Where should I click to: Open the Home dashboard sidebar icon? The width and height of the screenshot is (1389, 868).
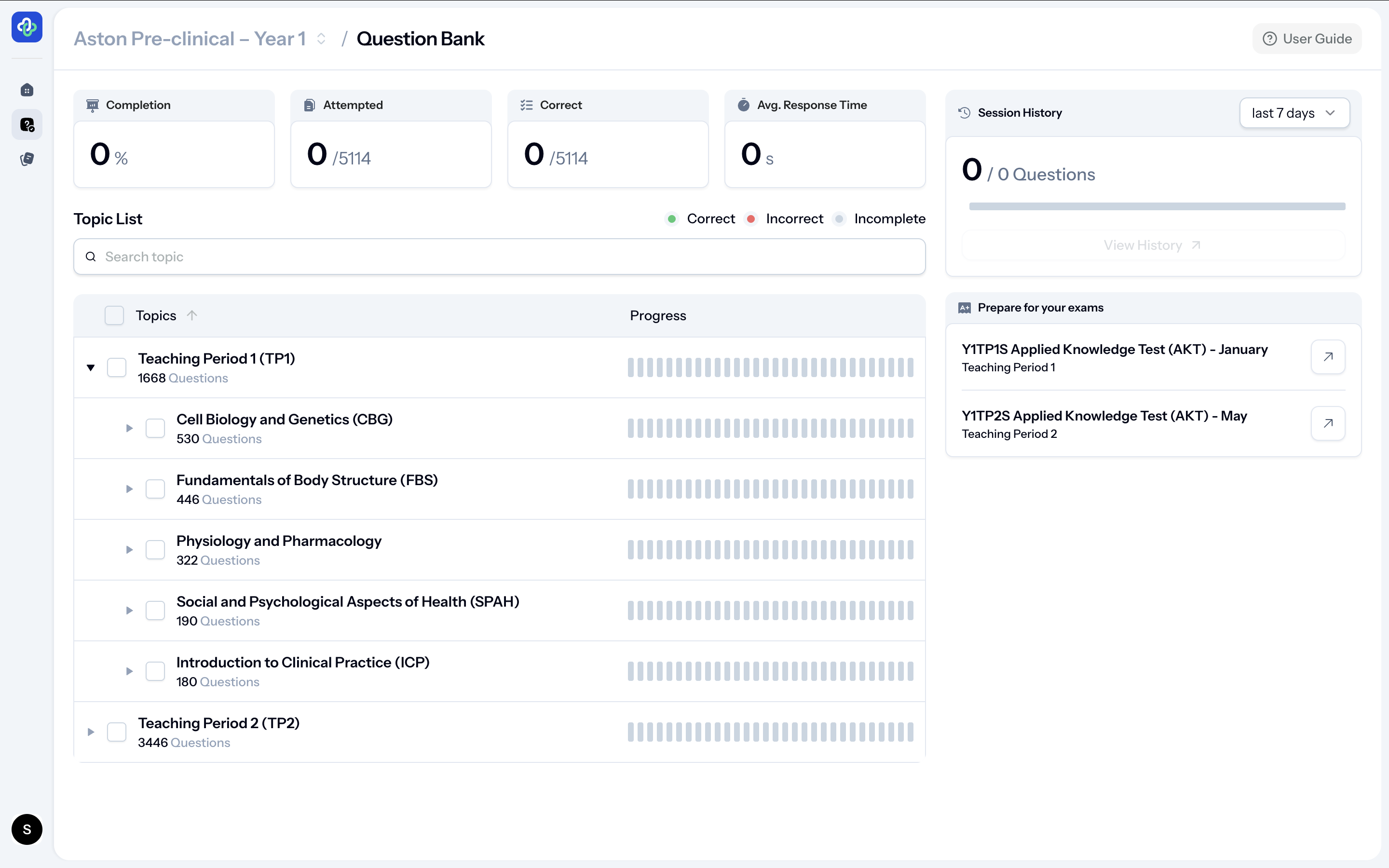coord(27,90)
